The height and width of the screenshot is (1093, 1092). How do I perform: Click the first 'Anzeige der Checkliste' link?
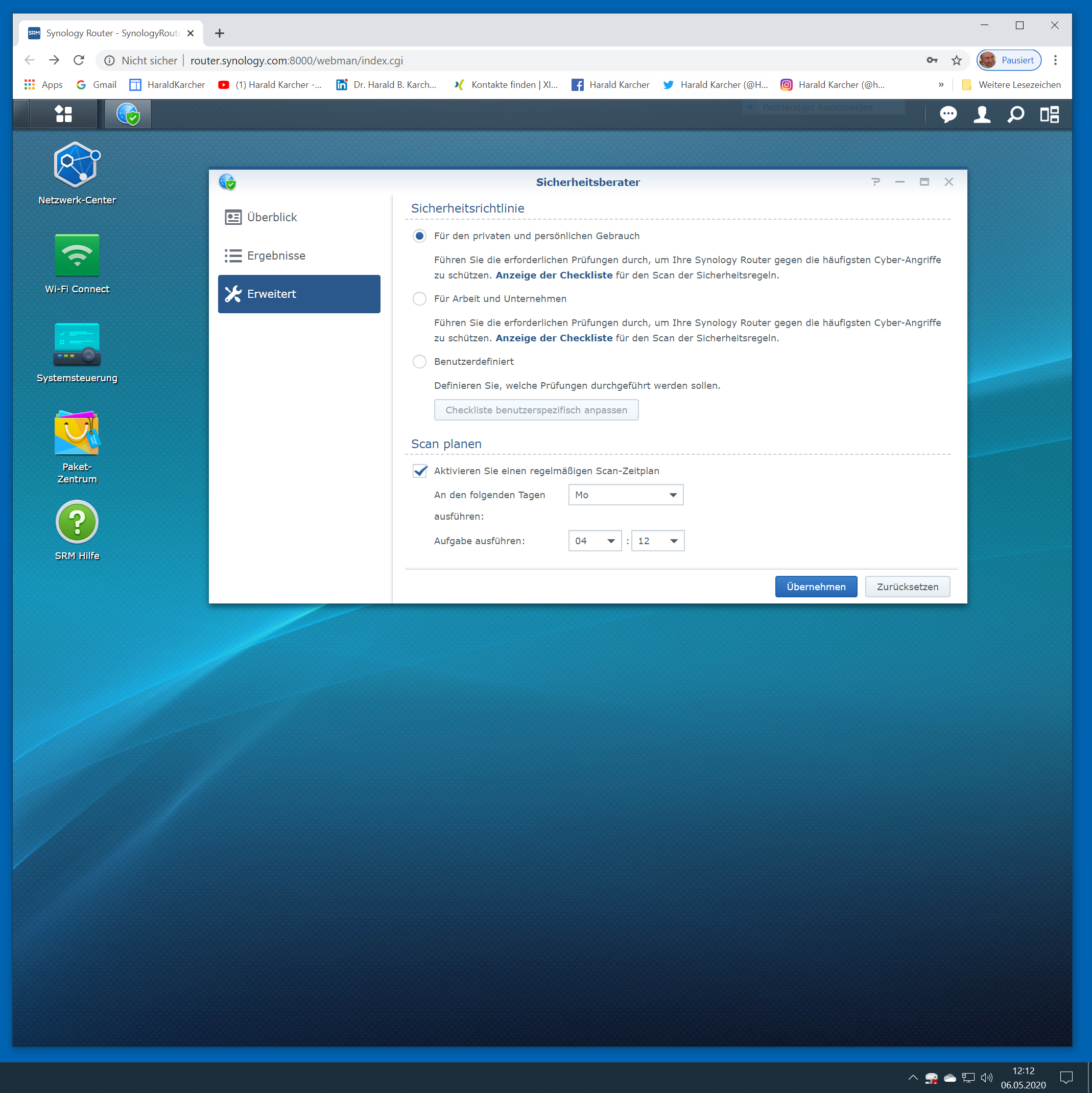[554, 275]
